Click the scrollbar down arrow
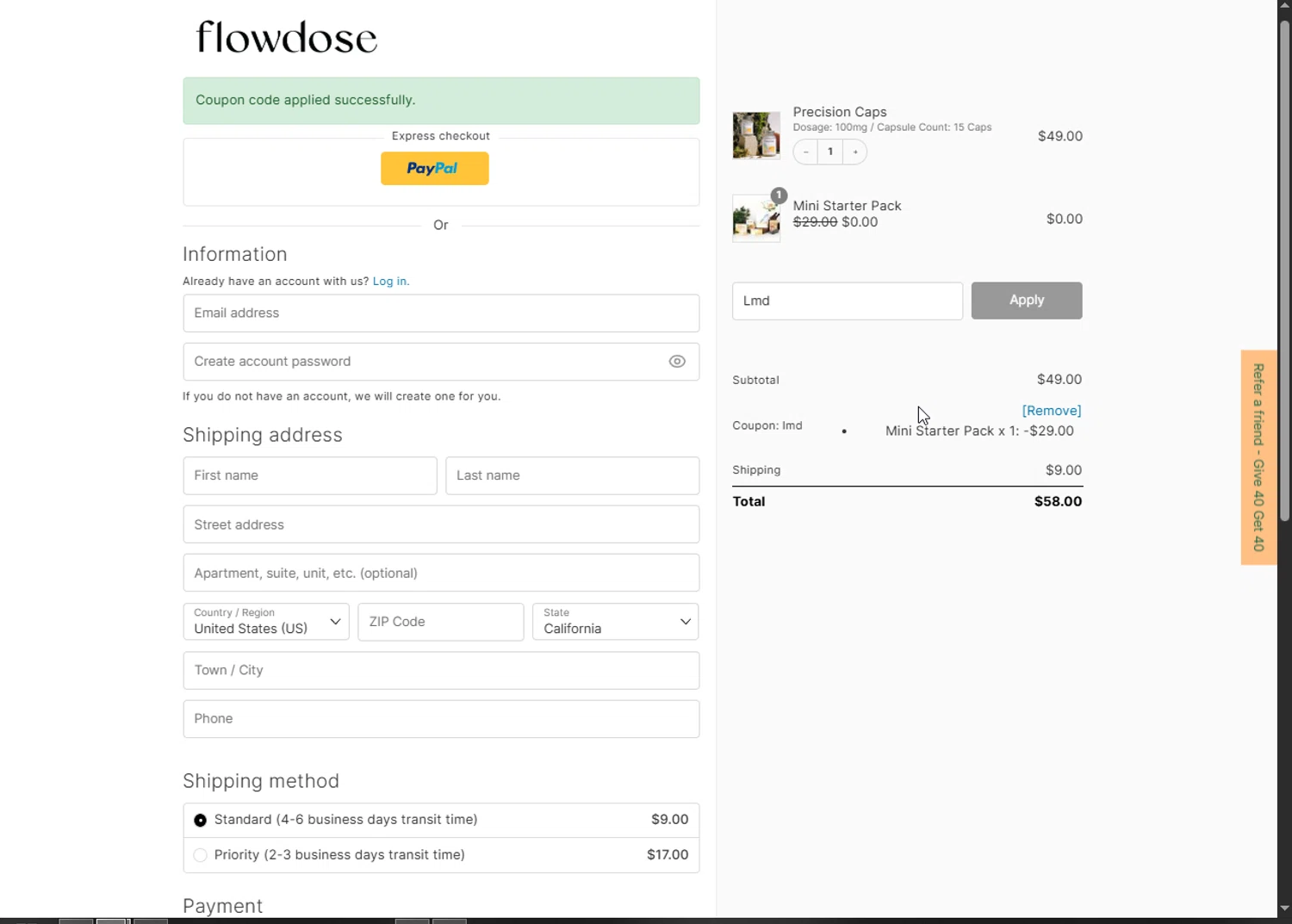Screen dimensions: 1292x924 tap(1284, 908)
